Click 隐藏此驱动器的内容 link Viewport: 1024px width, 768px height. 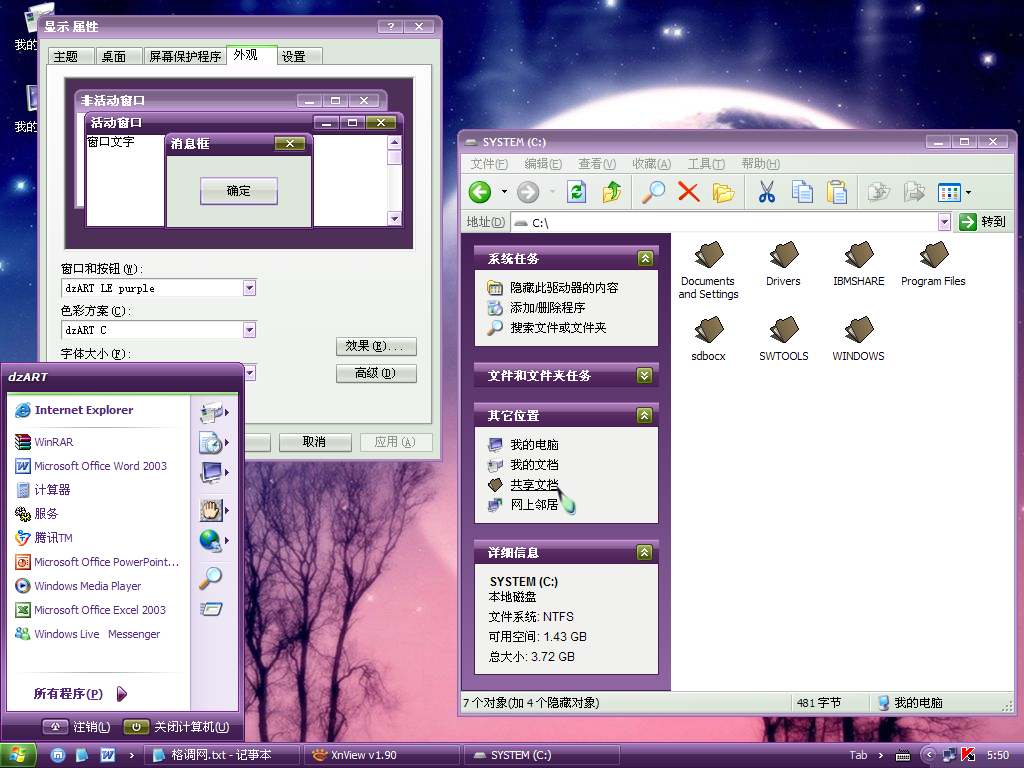(564, 287)
